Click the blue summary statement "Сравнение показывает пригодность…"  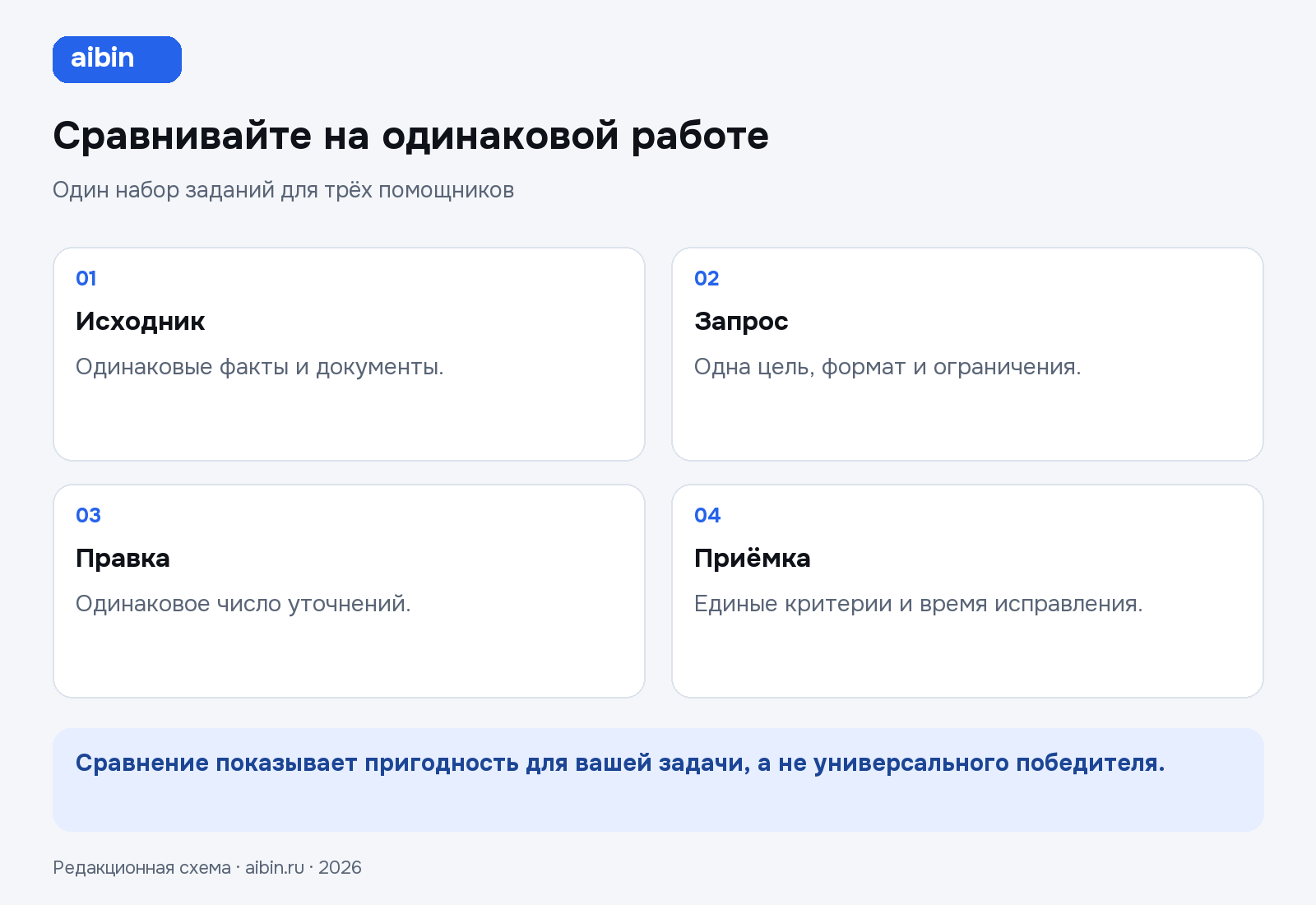(x=620, y=763)
